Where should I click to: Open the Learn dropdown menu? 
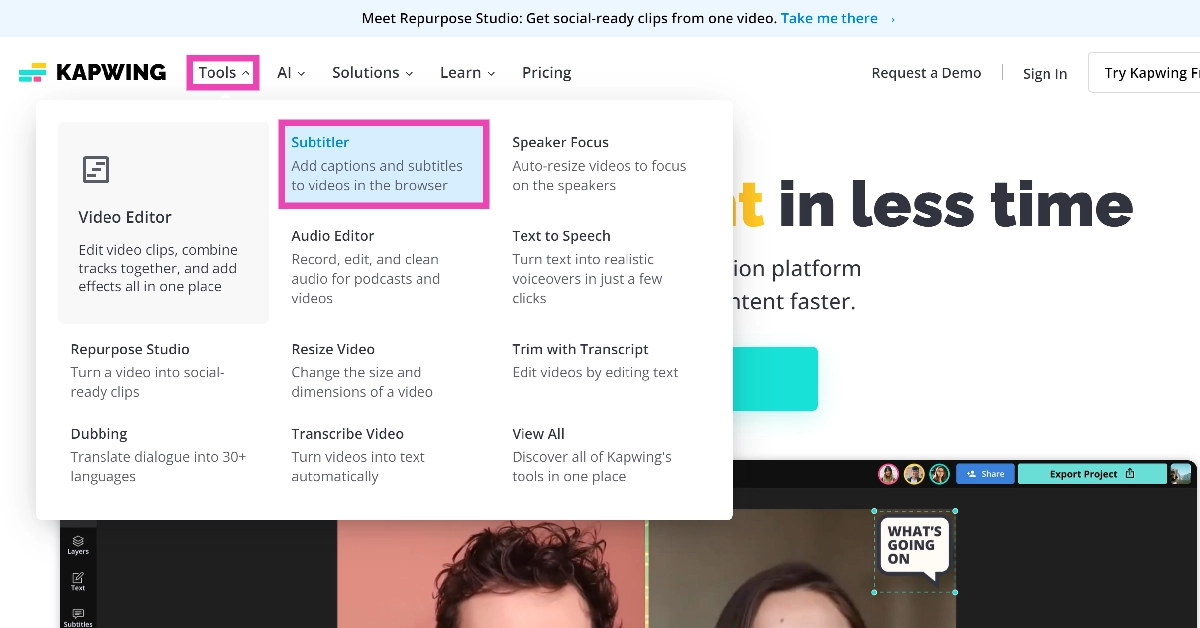pyautogui.click(x=467, y=73)
